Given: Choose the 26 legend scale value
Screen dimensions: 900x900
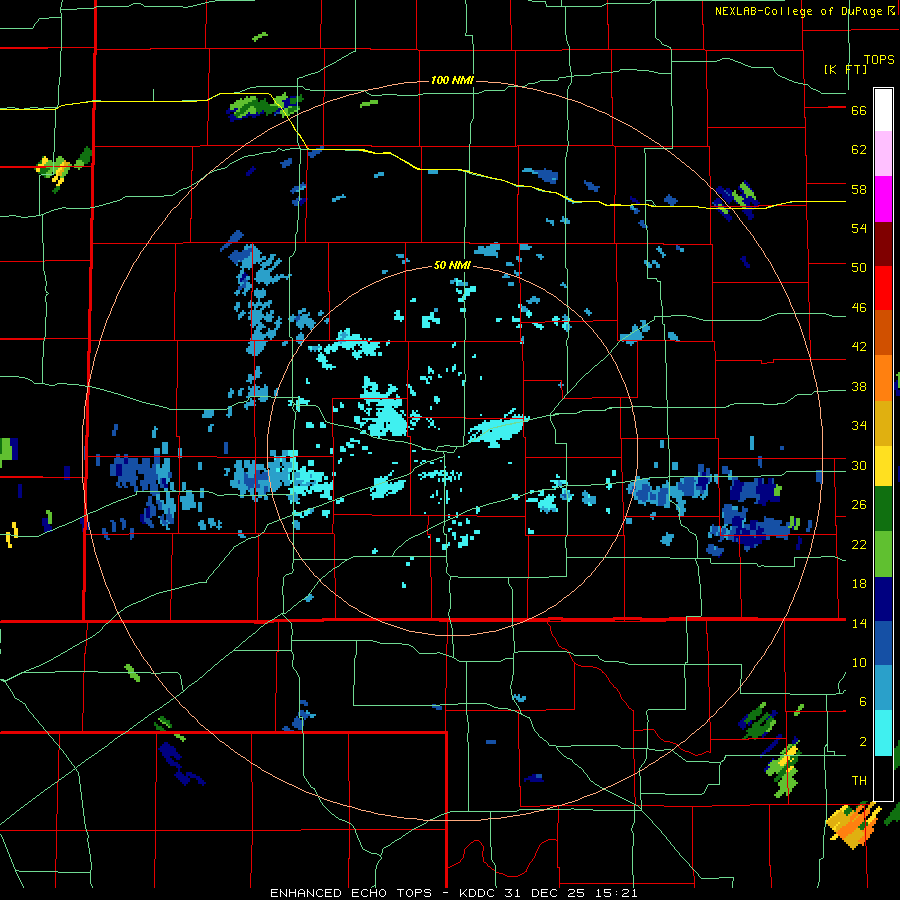Looking at the screenshot, I should tap(859, 505).
